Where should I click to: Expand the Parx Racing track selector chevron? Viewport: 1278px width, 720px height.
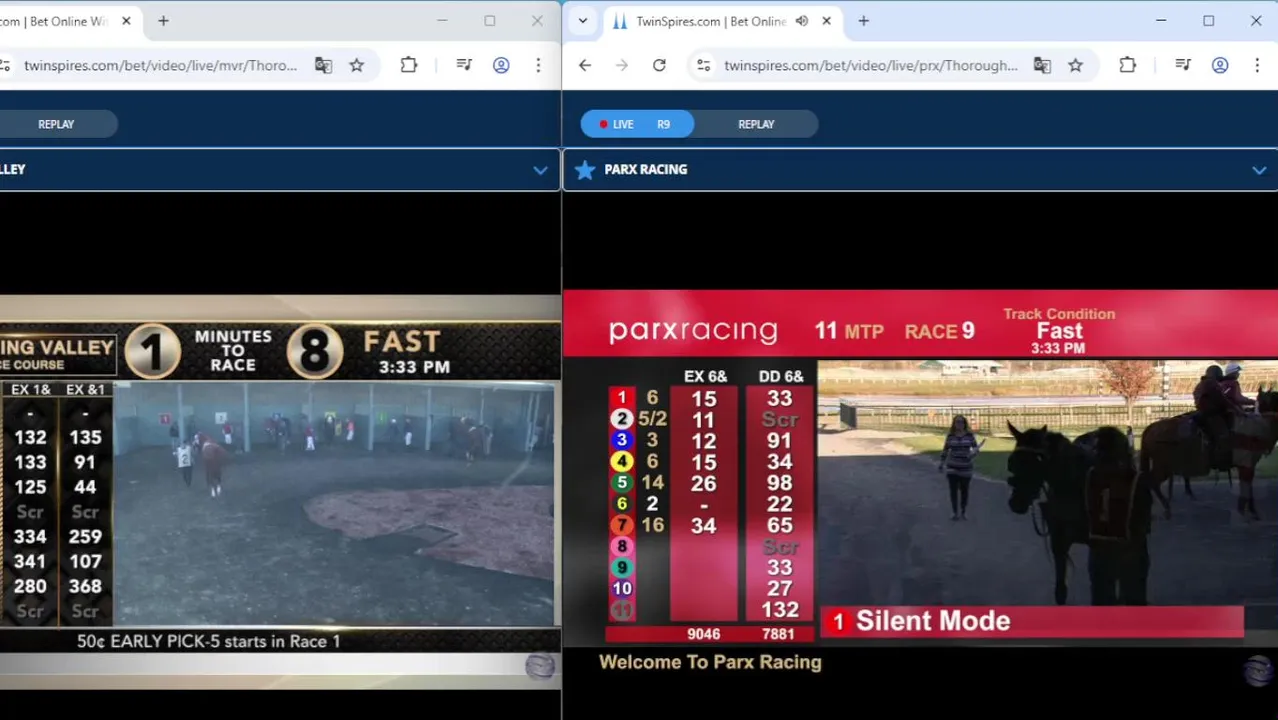click(1259, 170)
